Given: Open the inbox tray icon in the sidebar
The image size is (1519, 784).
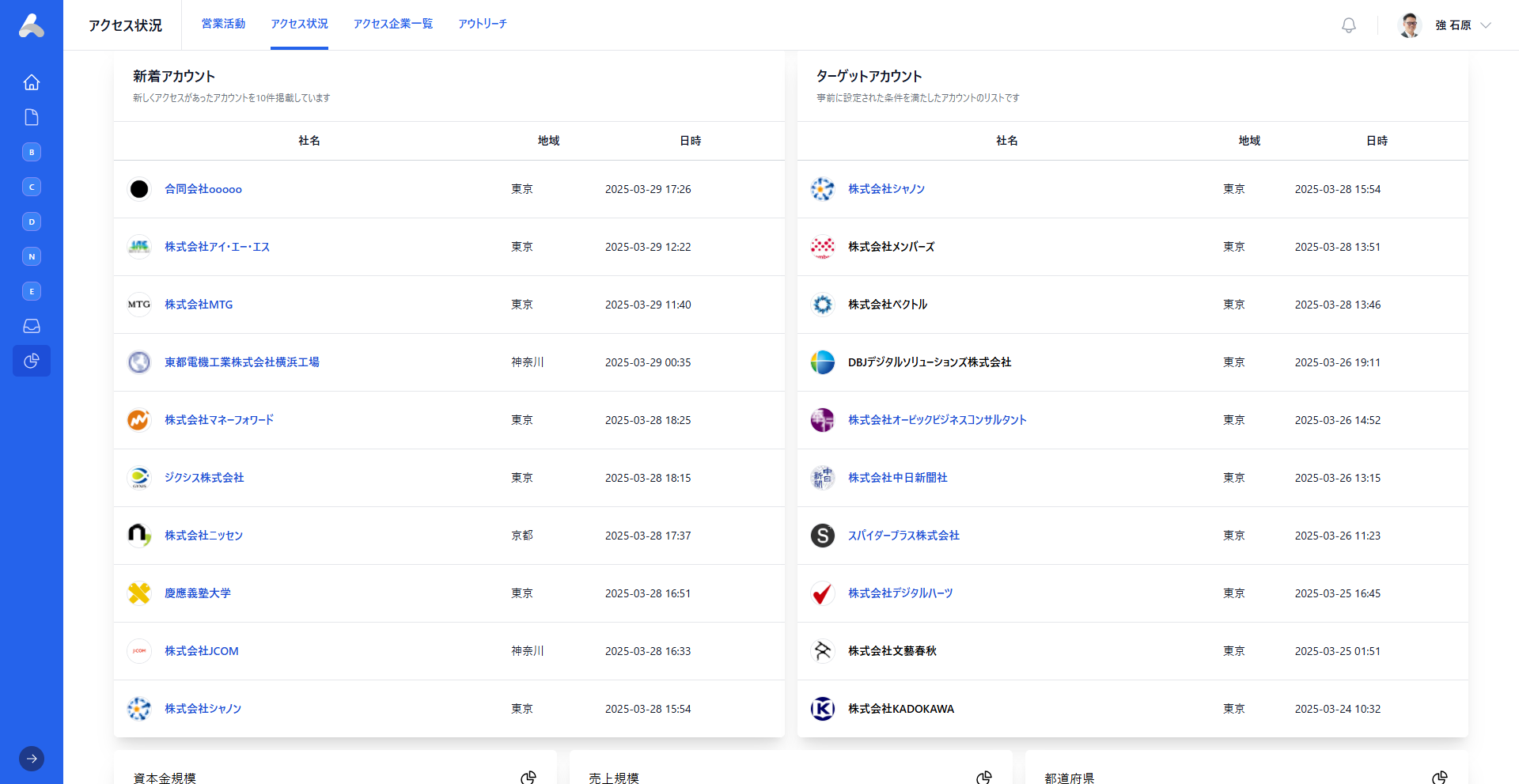Looking at the screenshot, I should click(x=31, y=326).
